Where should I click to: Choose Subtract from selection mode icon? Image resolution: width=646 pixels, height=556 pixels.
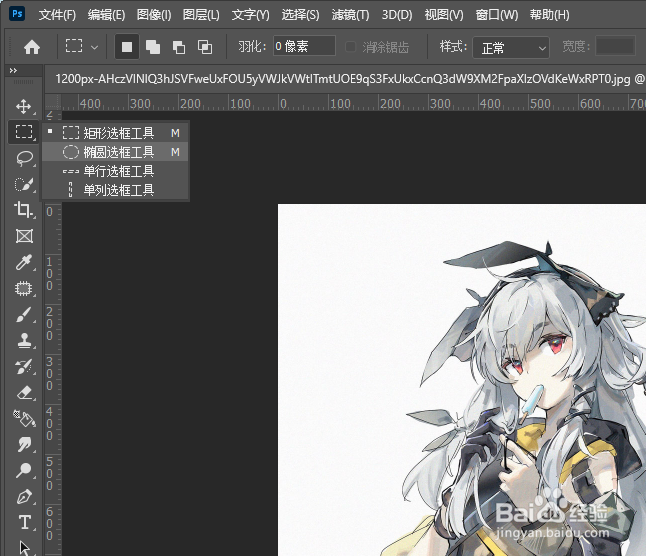[x=179, y=47]
